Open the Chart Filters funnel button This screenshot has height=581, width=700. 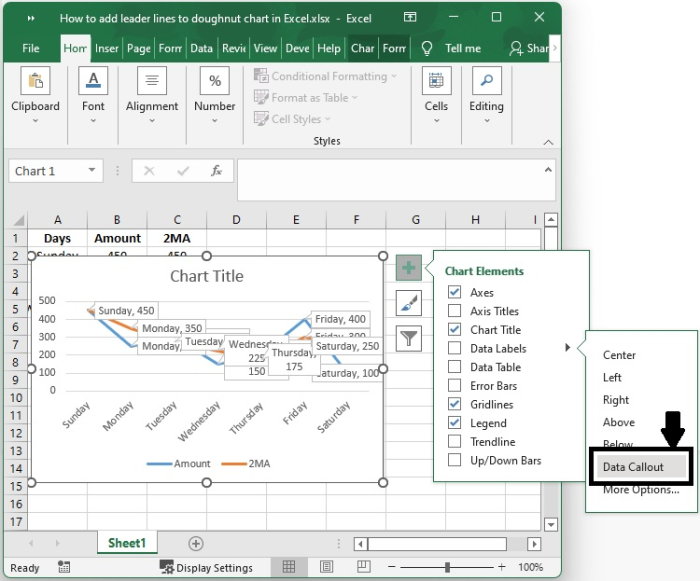[x=408, y=338]
